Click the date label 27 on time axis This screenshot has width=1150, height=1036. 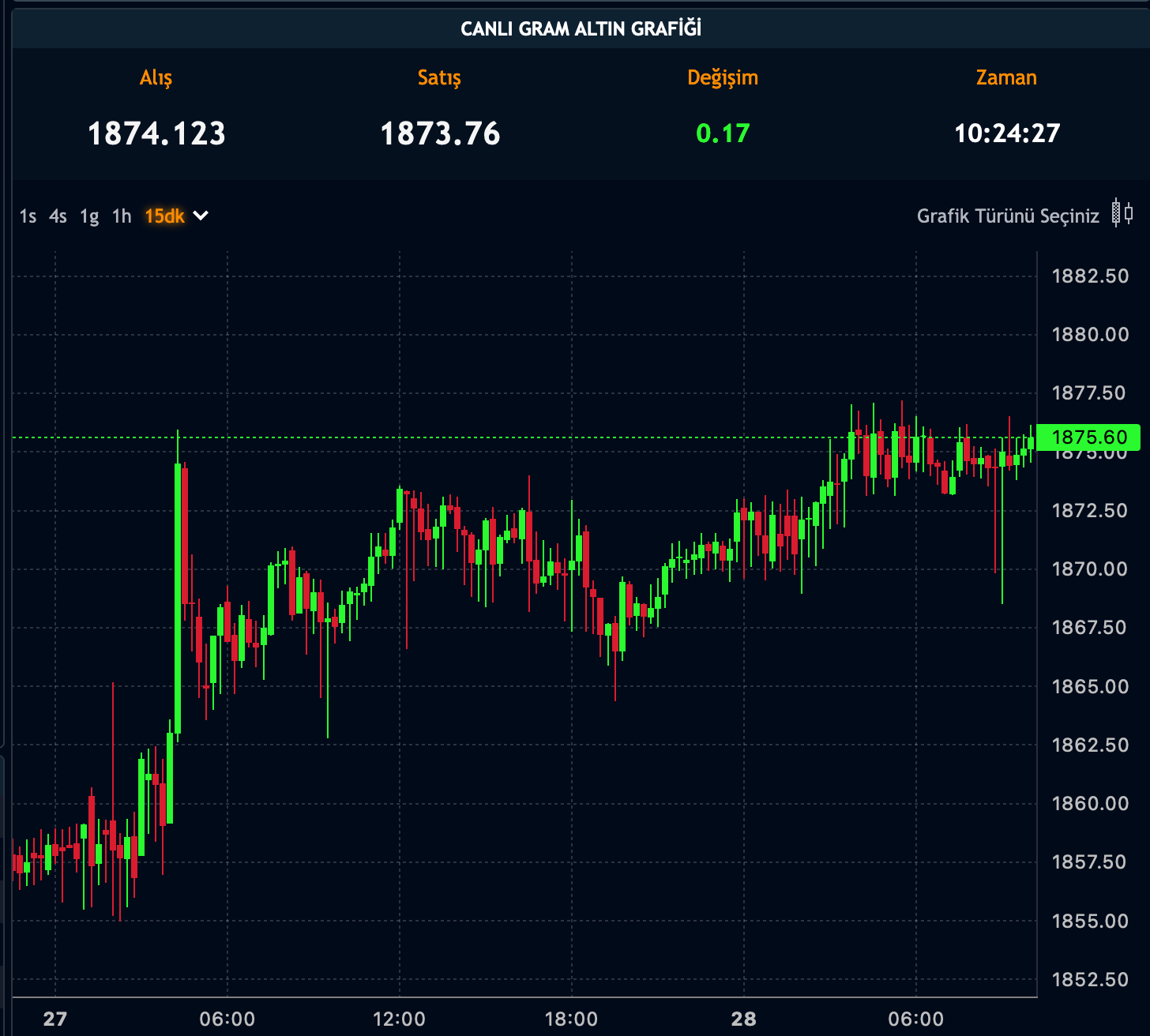(x=55, y=1019)
